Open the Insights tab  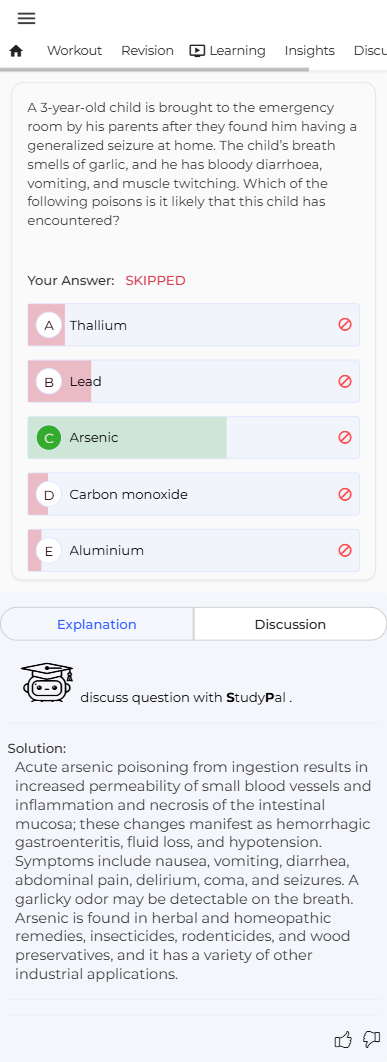(309, 51)
